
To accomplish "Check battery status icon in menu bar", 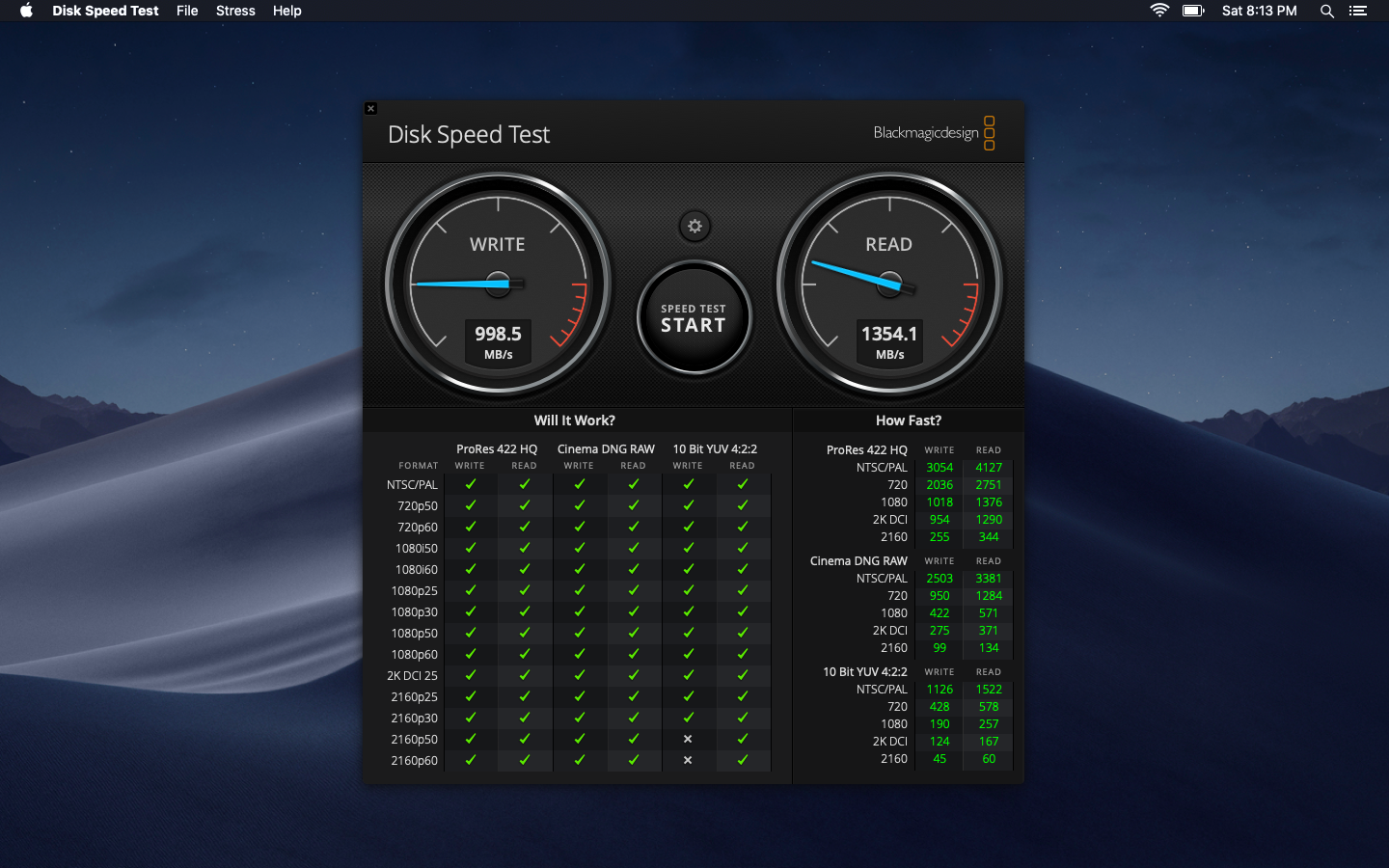I will click(x=1193, y=11).
